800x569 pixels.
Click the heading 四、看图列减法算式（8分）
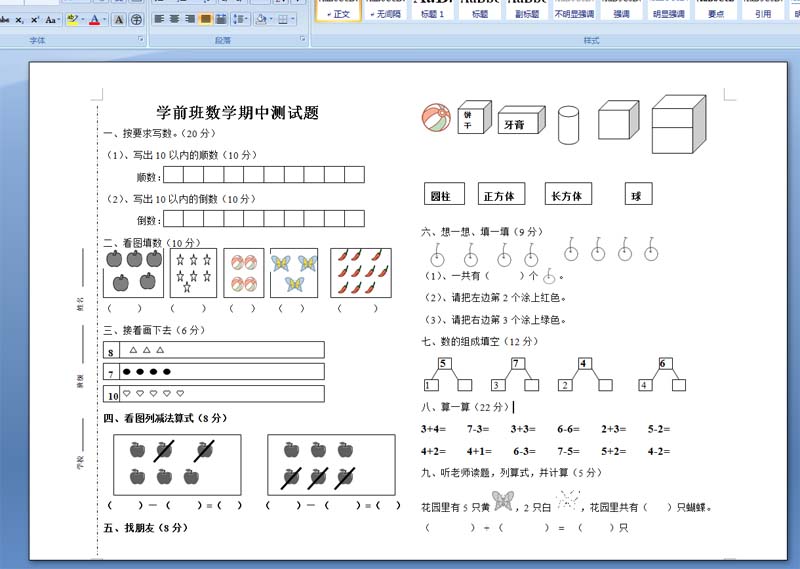tap(165, 418)
